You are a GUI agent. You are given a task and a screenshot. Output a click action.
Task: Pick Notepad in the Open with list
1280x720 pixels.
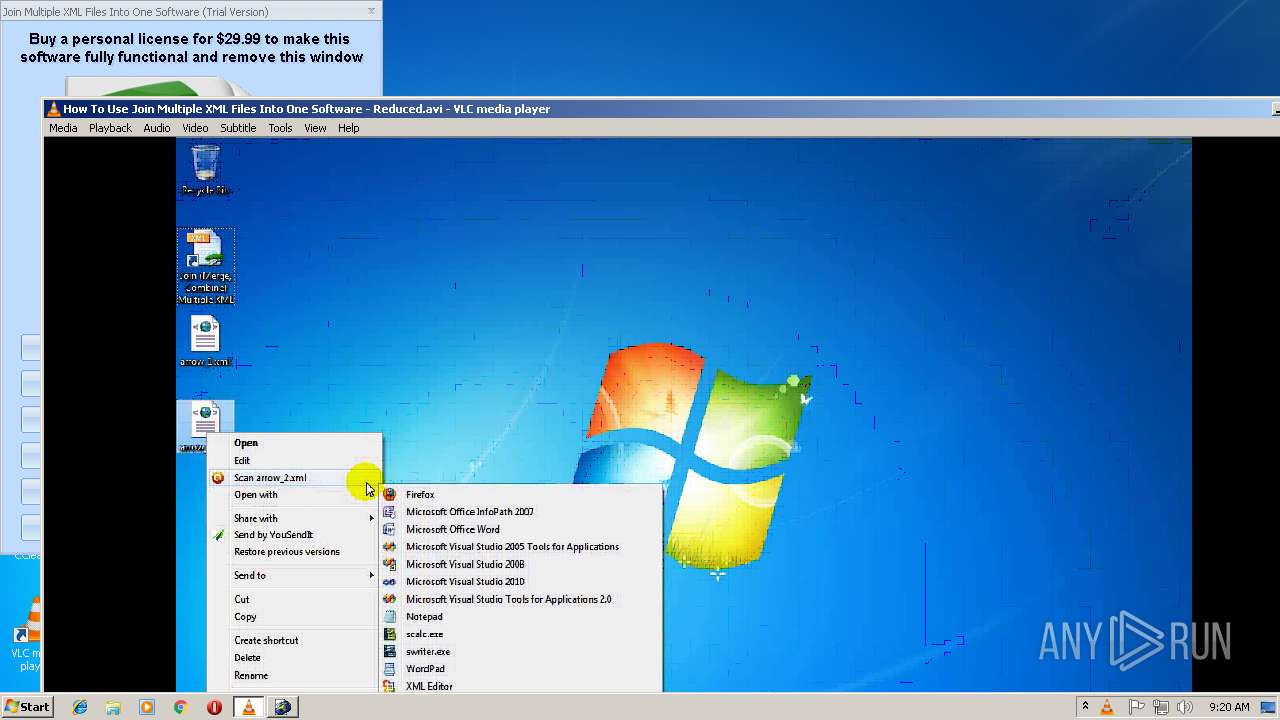[424, 617]
